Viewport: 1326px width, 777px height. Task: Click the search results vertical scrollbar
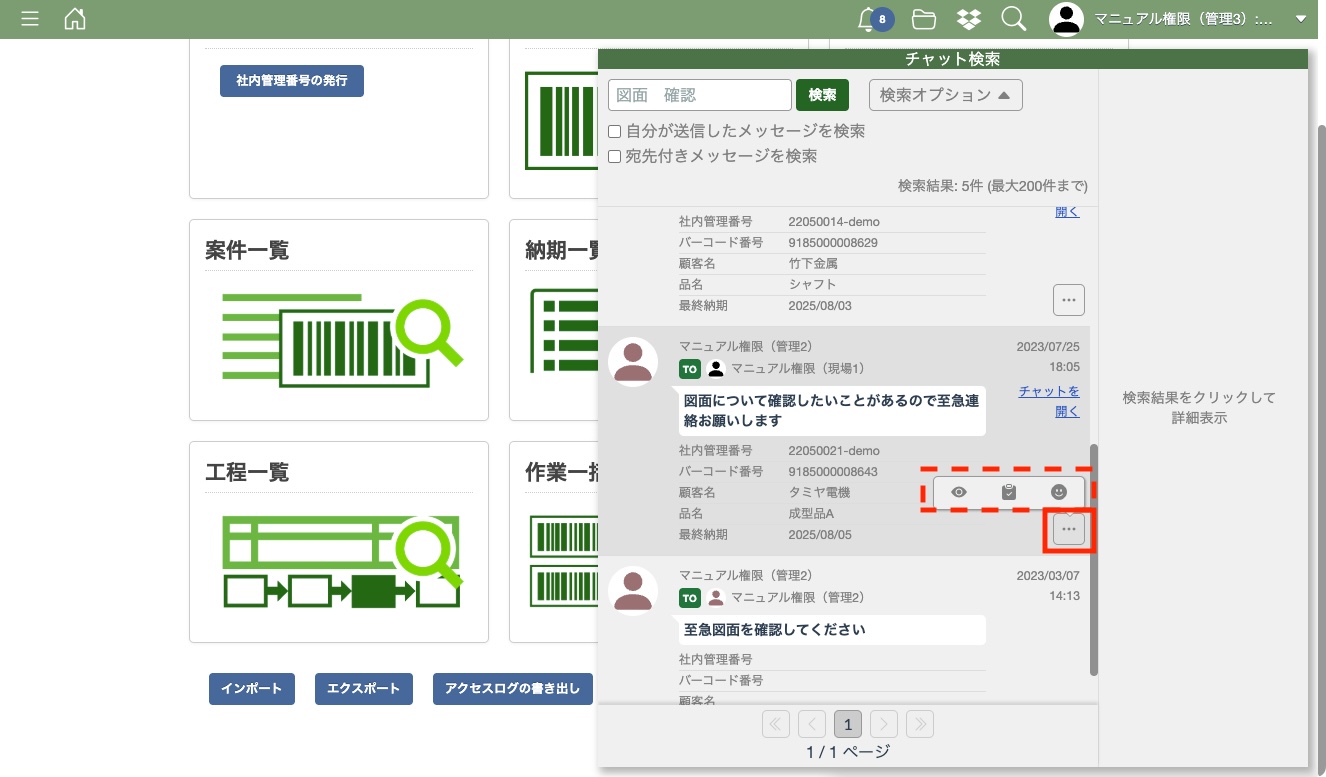[x=1094, y=560]
